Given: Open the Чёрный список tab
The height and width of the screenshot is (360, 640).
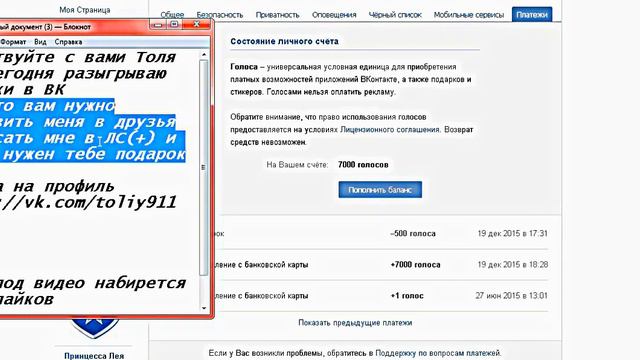Looking at the screenshot, I should [x=395, y=15].
